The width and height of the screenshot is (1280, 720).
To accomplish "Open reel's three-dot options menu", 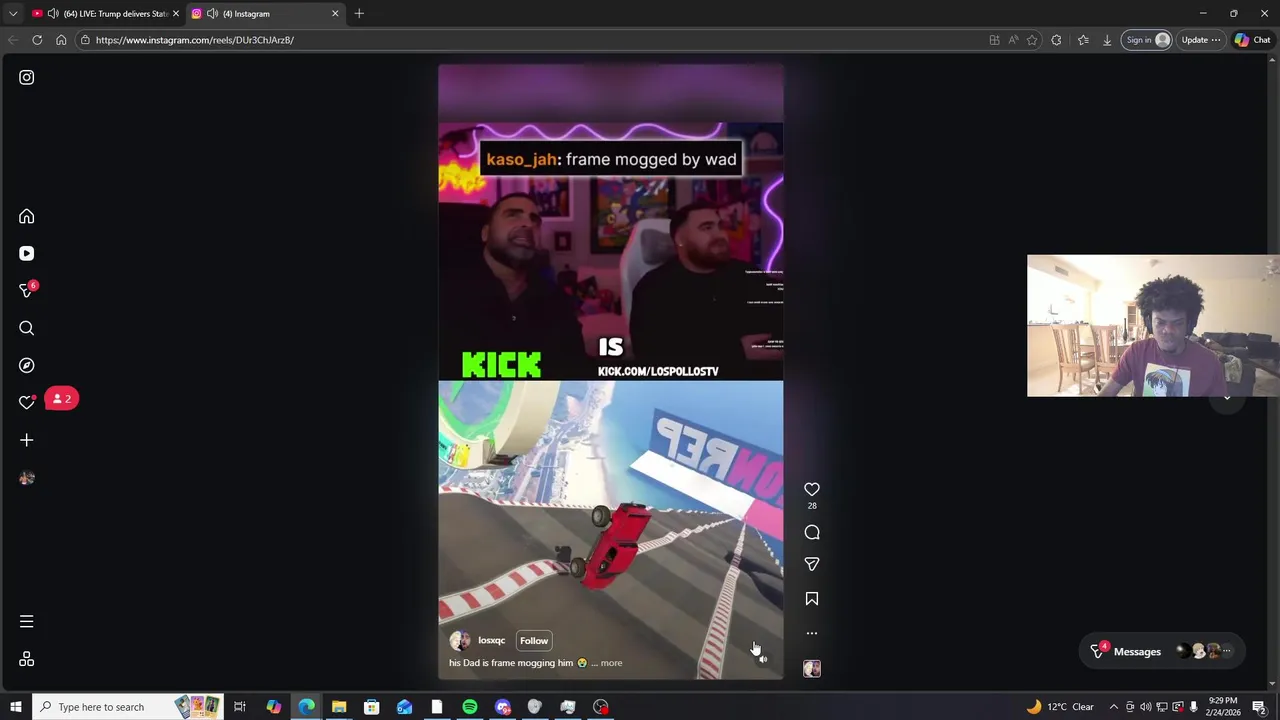I will pos(812,633).
